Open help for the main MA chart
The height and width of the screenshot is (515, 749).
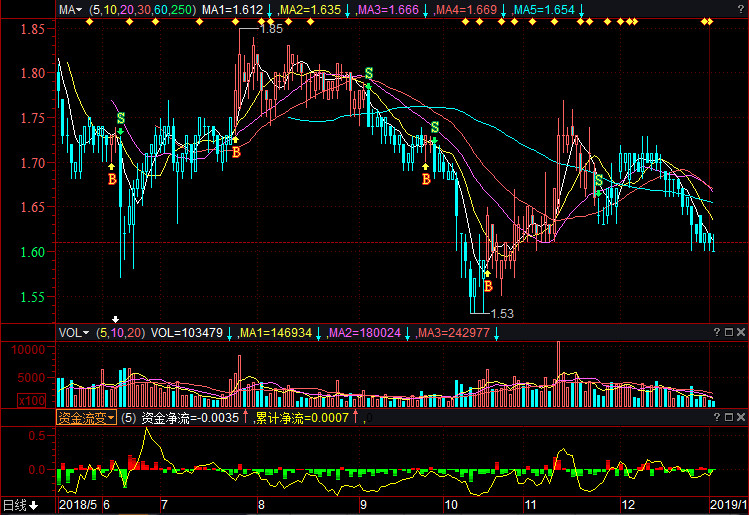[x=741, y=10]
